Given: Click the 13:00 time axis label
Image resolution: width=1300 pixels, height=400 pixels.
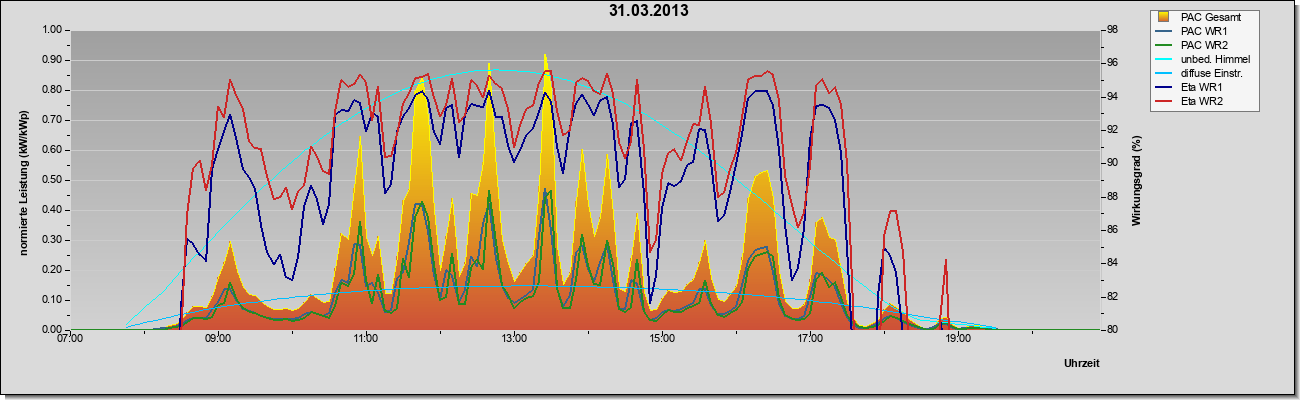Looking at the screenshot, I should pos(514,339).
